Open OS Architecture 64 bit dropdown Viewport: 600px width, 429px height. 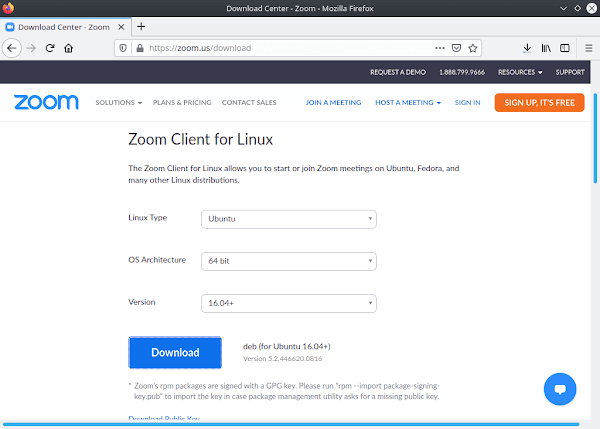tap(289, 261)
